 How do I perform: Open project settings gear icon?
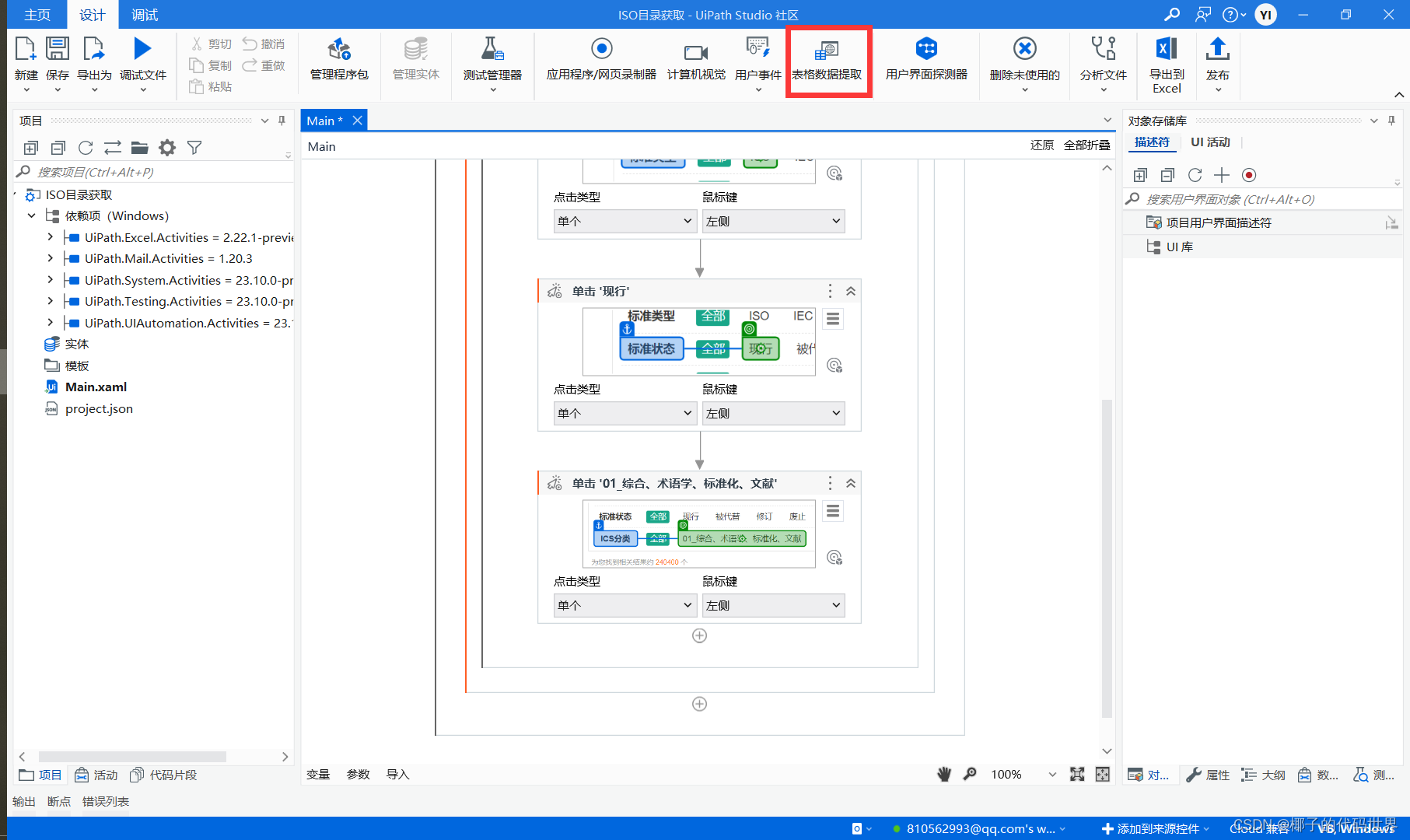click(x=167, y=148)
